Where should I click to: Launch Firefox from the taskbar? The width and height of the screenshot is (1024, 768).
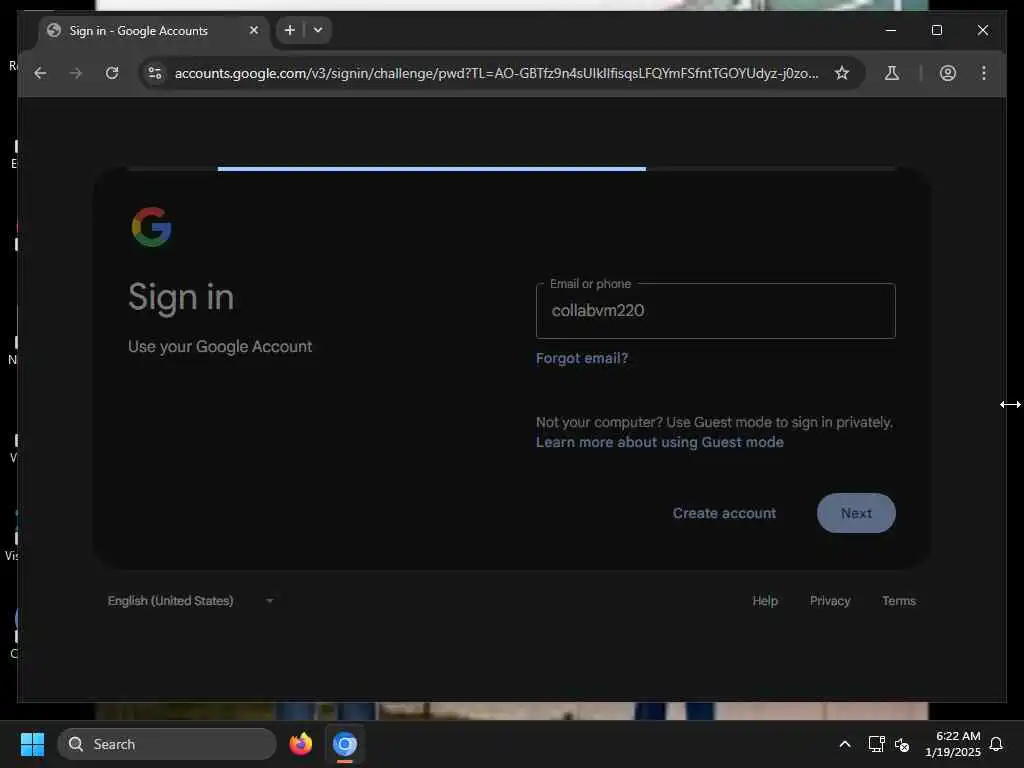pyautogui.click(x=300, y=744)
